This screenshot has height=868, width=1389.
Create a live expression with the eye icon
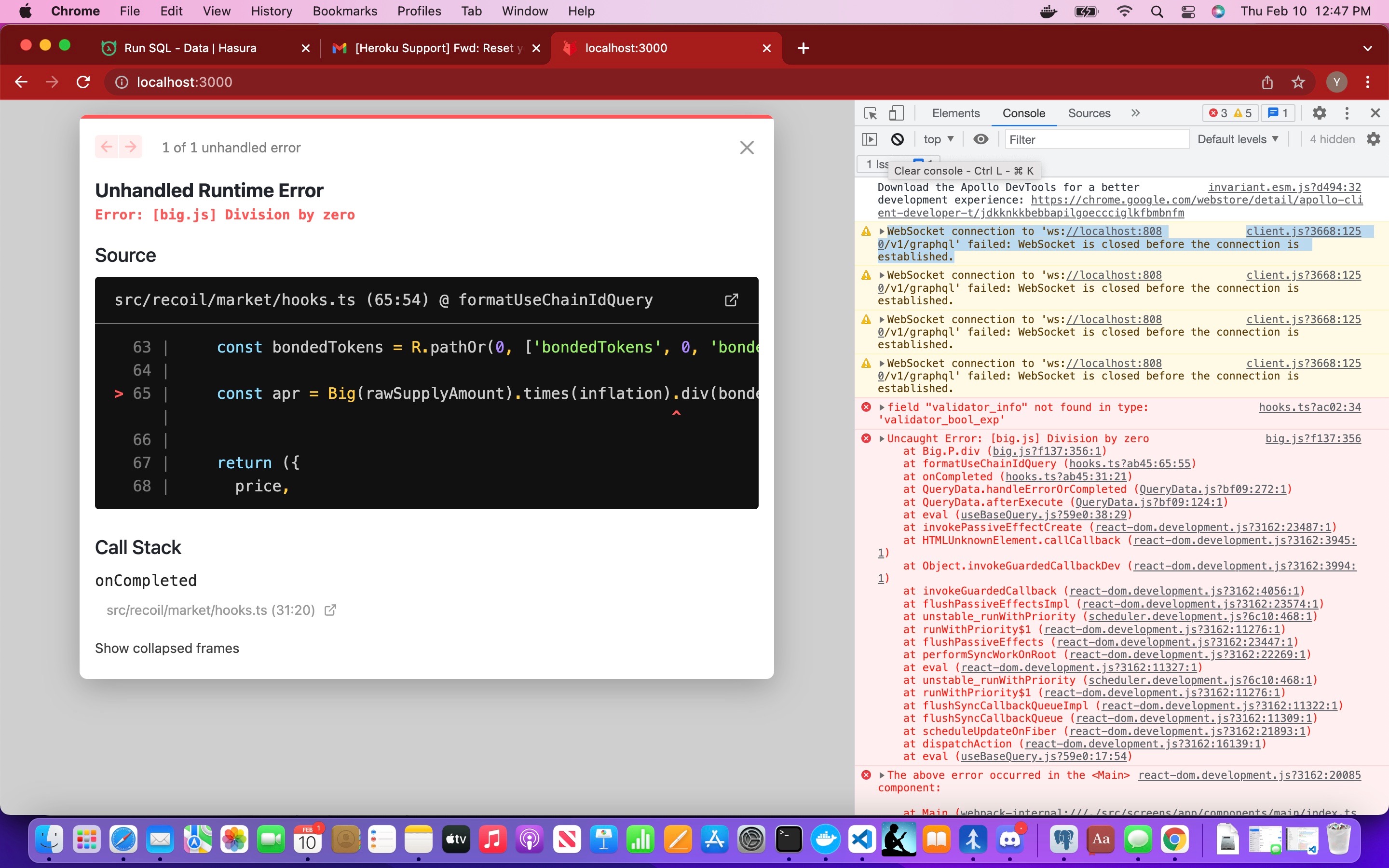coord(980,139)
